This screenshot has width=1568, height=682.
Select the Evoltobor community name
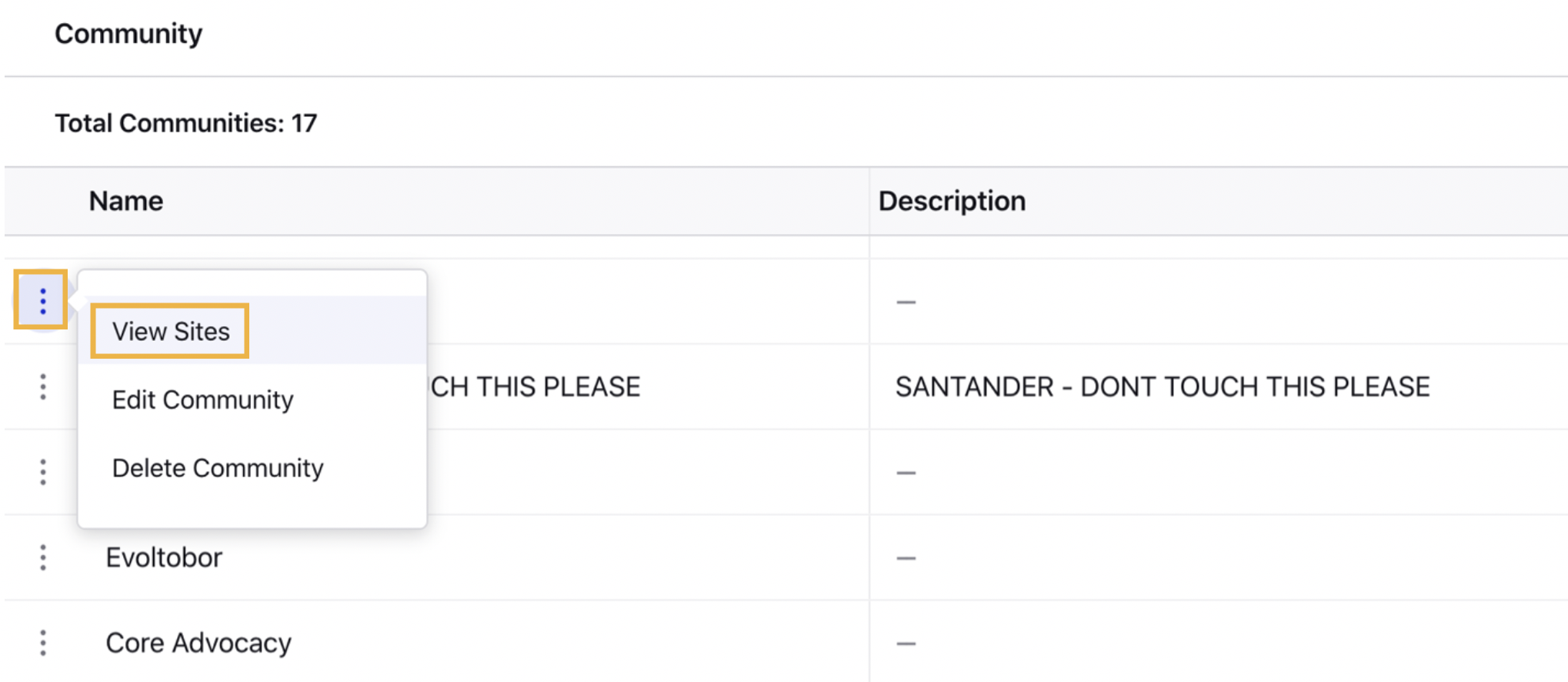164,557
